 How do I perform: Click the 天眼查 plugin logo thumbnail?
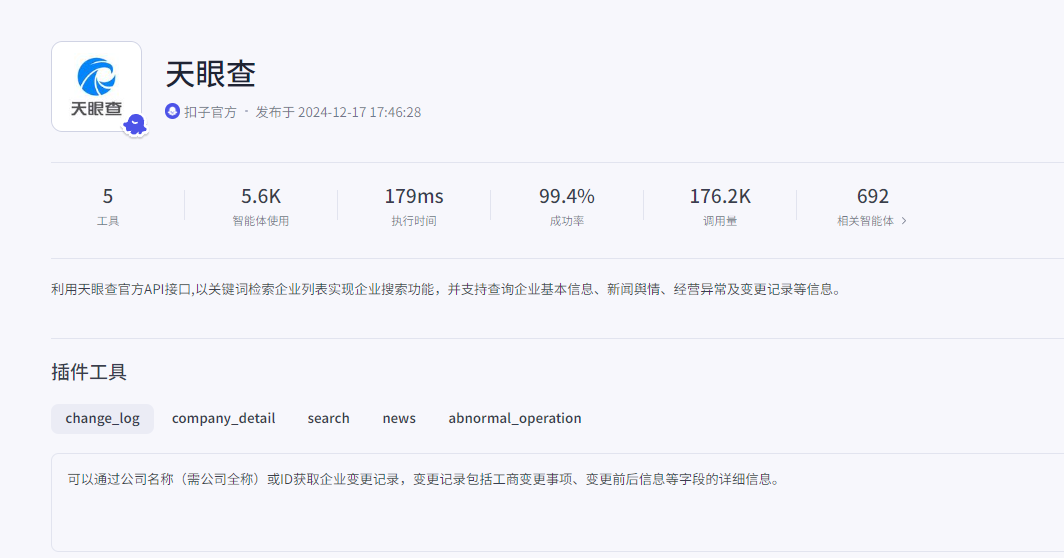point(96,87)
